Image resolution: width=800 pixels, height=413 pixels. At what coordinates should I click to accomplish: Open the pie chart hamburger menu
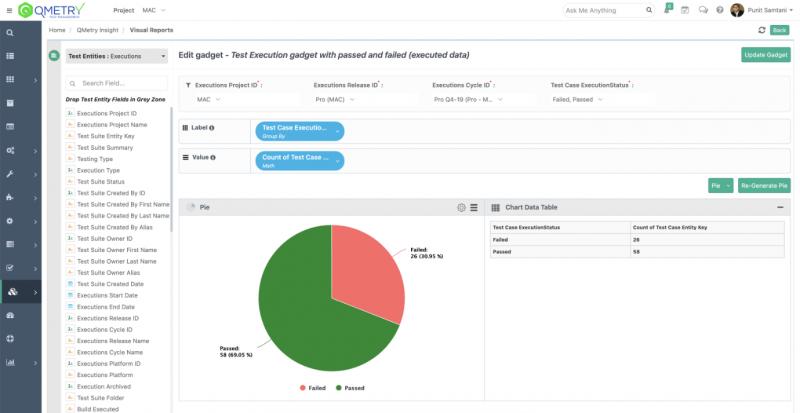[x=474, y=207]
